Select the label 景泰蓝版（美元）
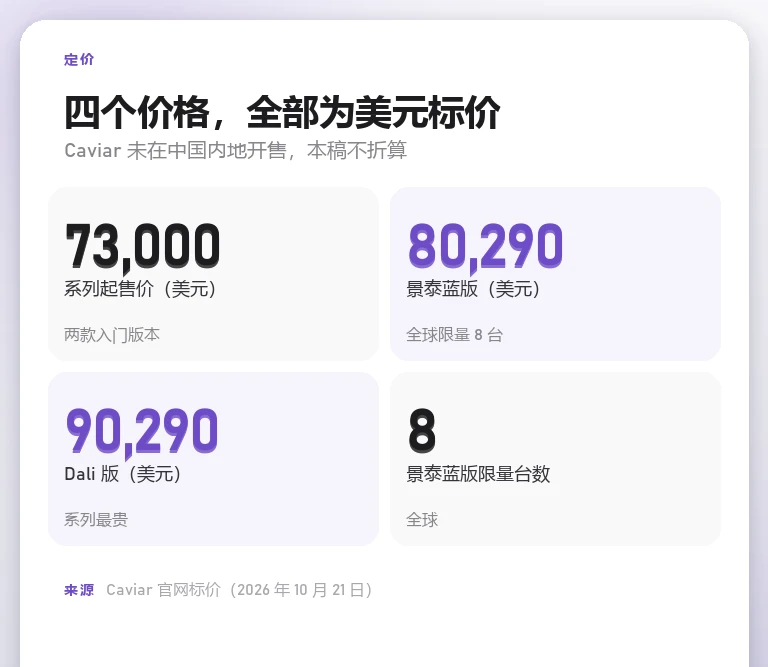This screenshot has height=667, width=768. click(x=473, y=288)
